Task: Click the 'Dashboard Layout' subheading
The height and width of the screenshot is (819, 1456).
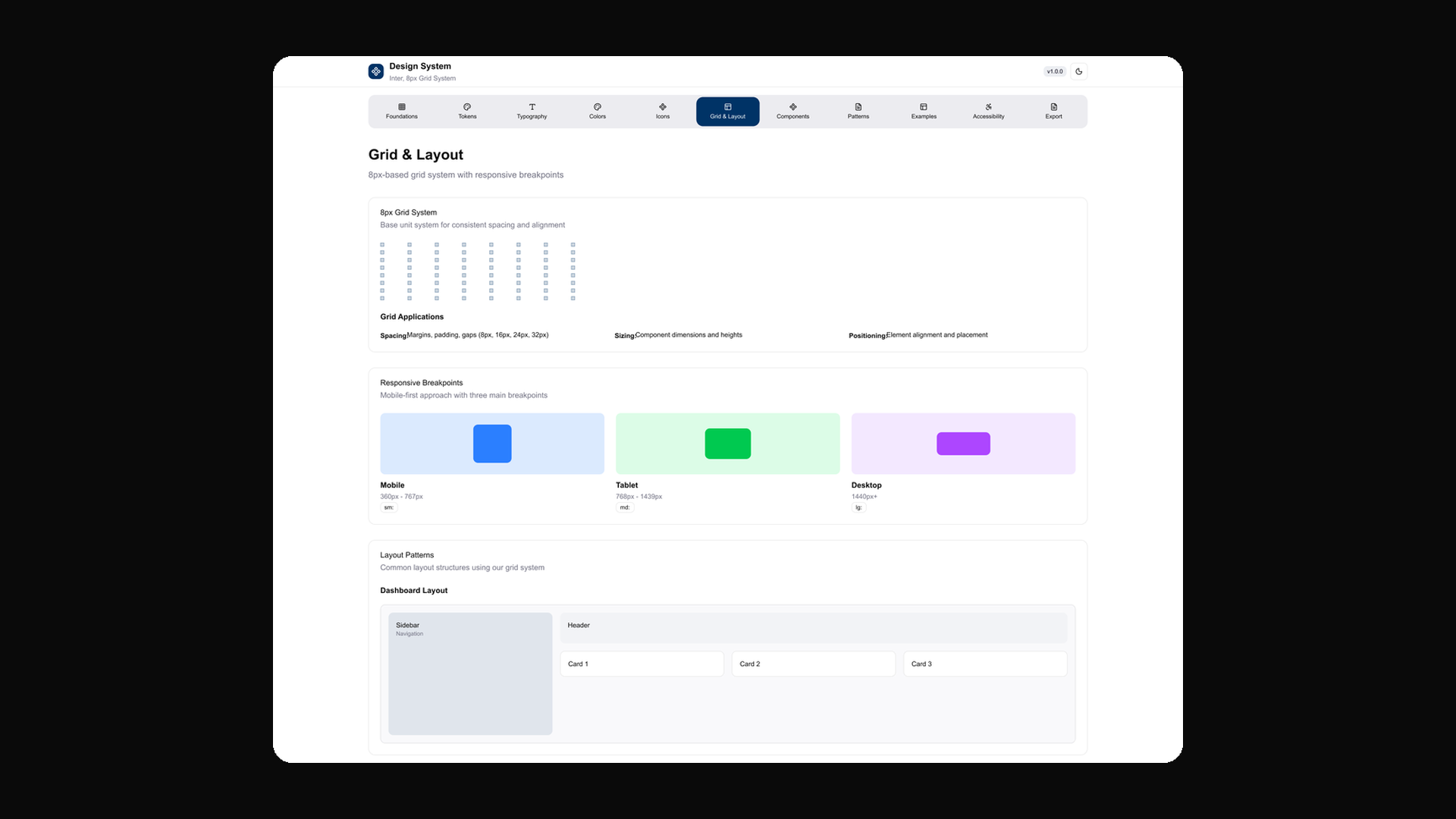Action: coord(414,591)
